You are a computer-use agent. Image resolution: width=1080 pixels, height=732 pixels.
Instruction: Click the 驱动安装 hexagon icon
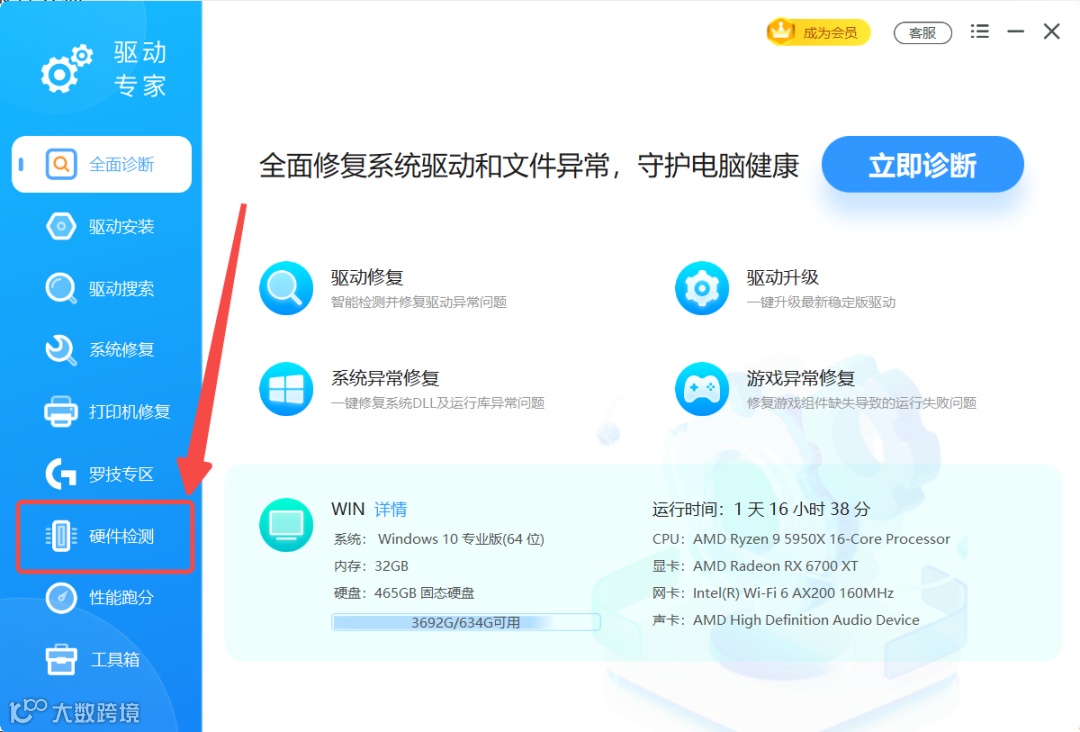(x=61, y=226)
